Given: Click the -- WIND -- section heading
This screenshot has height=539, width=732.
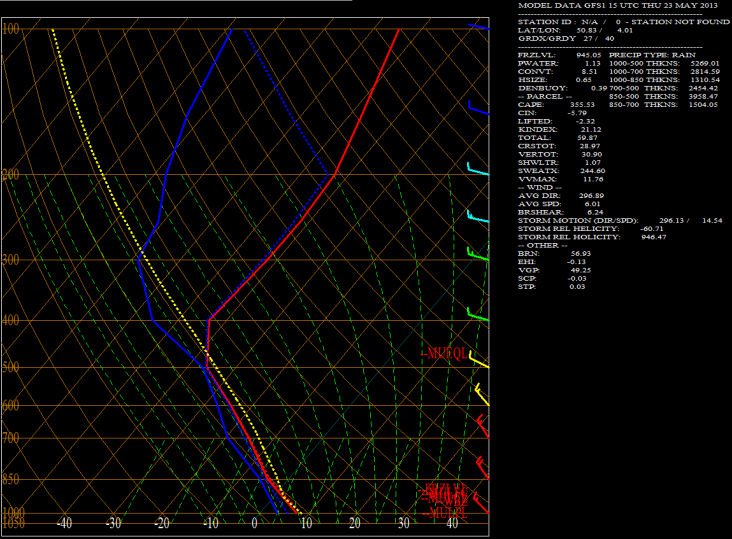Looking at the screenshot, I should coord(540,188).
